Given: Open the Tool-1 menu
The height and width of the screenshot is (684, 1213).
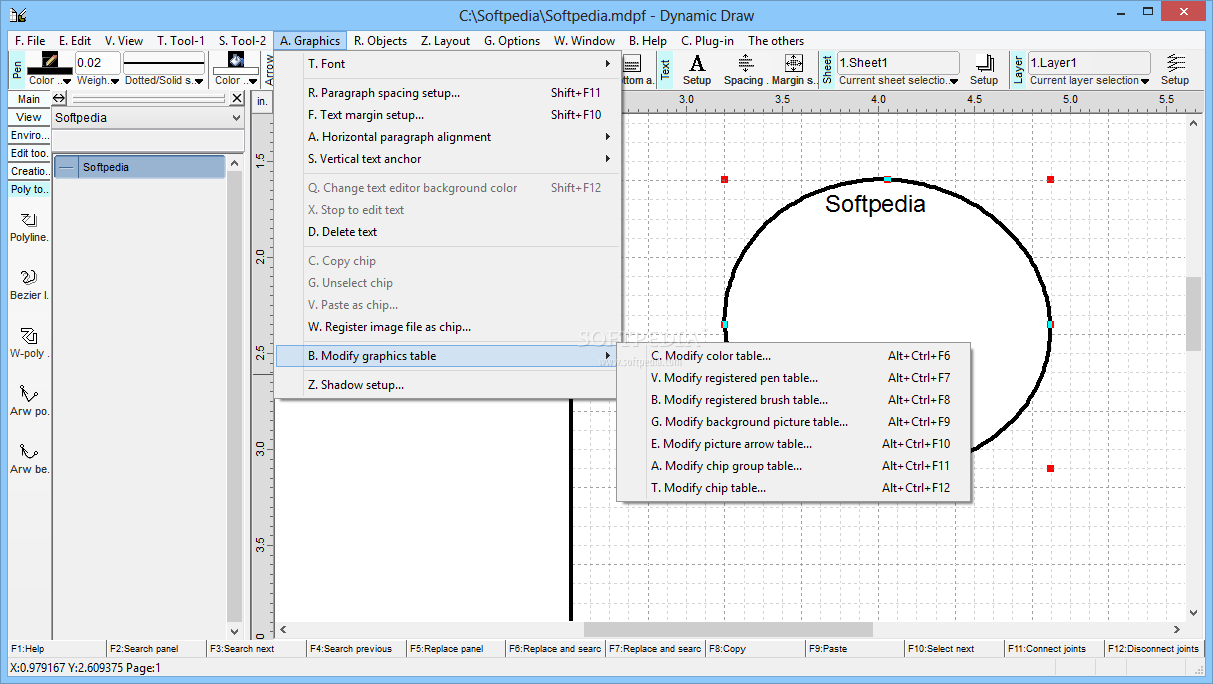Looking at the screenshot, I should tap(181, 41).
